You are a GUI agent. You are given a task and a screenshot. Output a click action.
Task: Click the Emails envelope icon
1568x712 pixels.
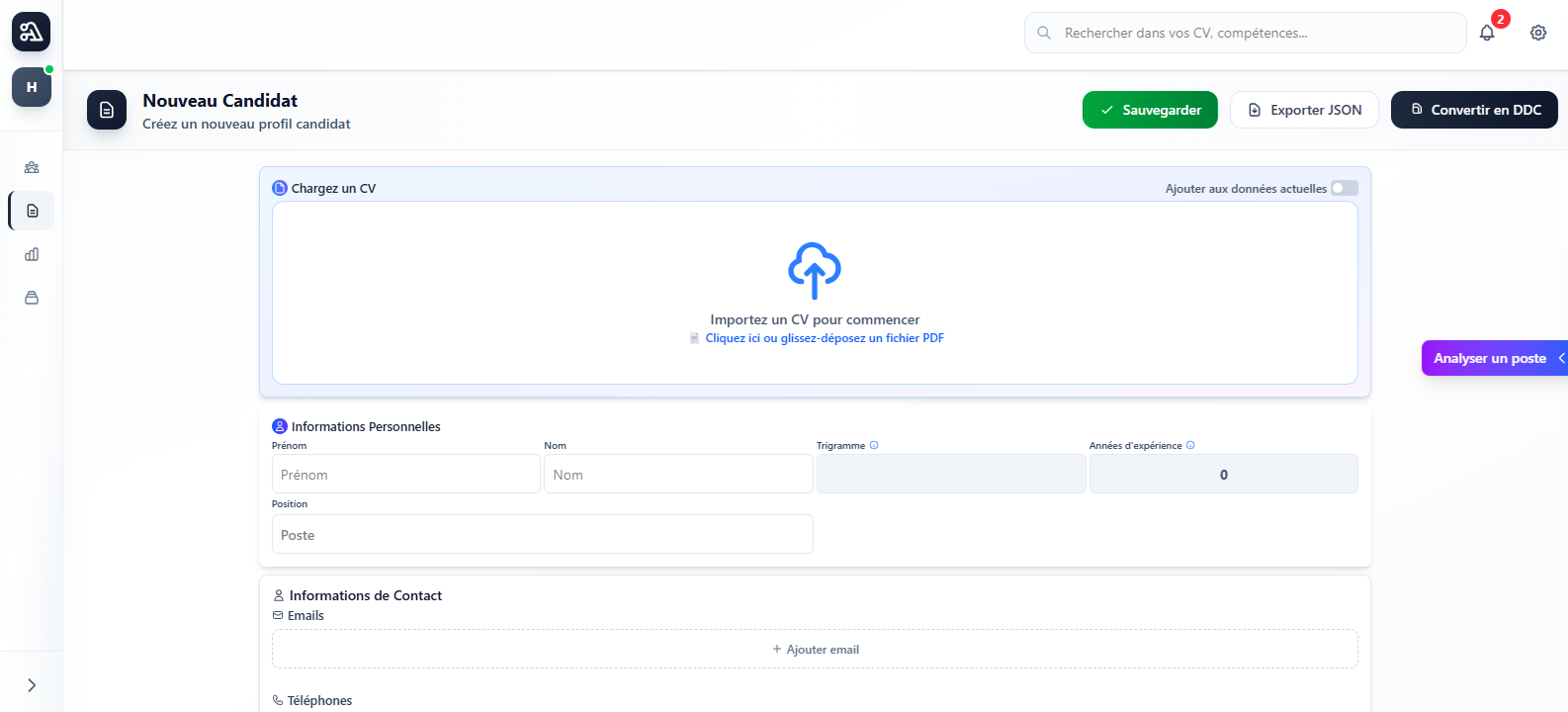pos(278,615)
